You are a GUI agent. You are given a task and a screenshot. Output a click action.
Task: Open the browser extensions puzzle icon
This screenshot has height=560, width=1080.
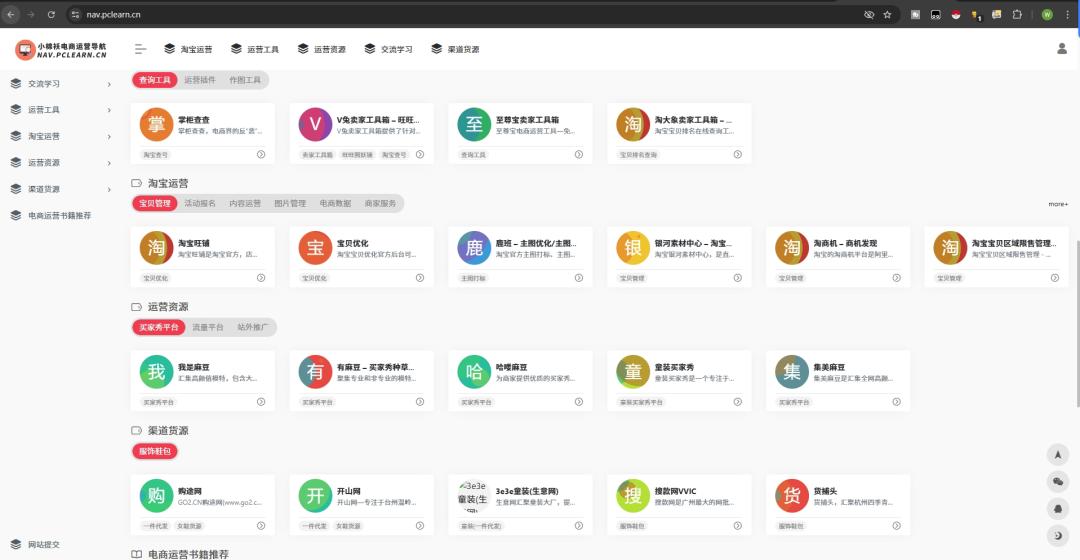point(1017,14)
